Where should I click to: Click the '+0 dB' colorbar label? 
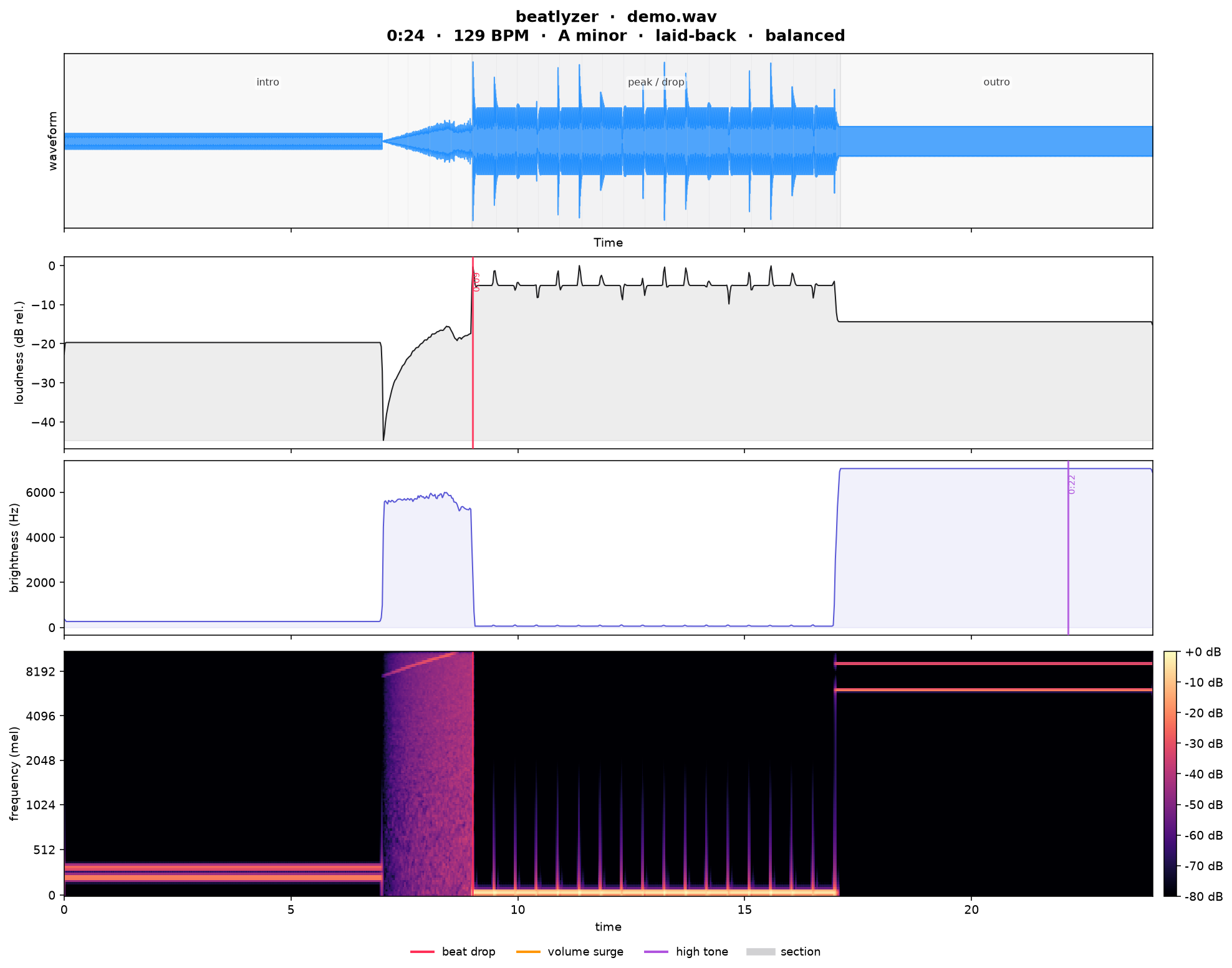(x=1203, y=652)
